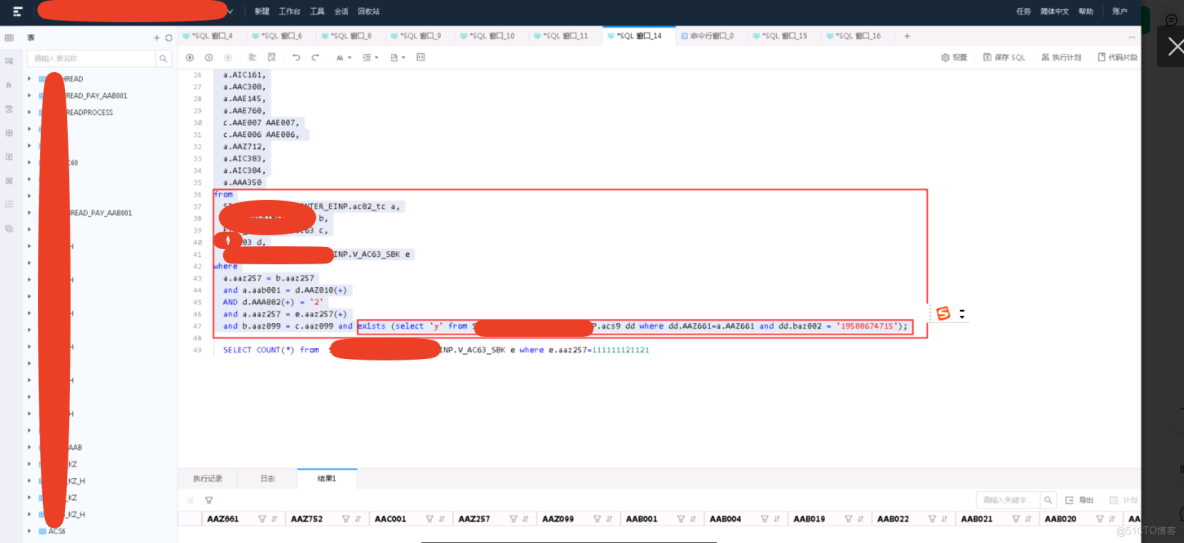Expand the connection selector dropdown arrow
1184x543 pixels.
[230, 11]
